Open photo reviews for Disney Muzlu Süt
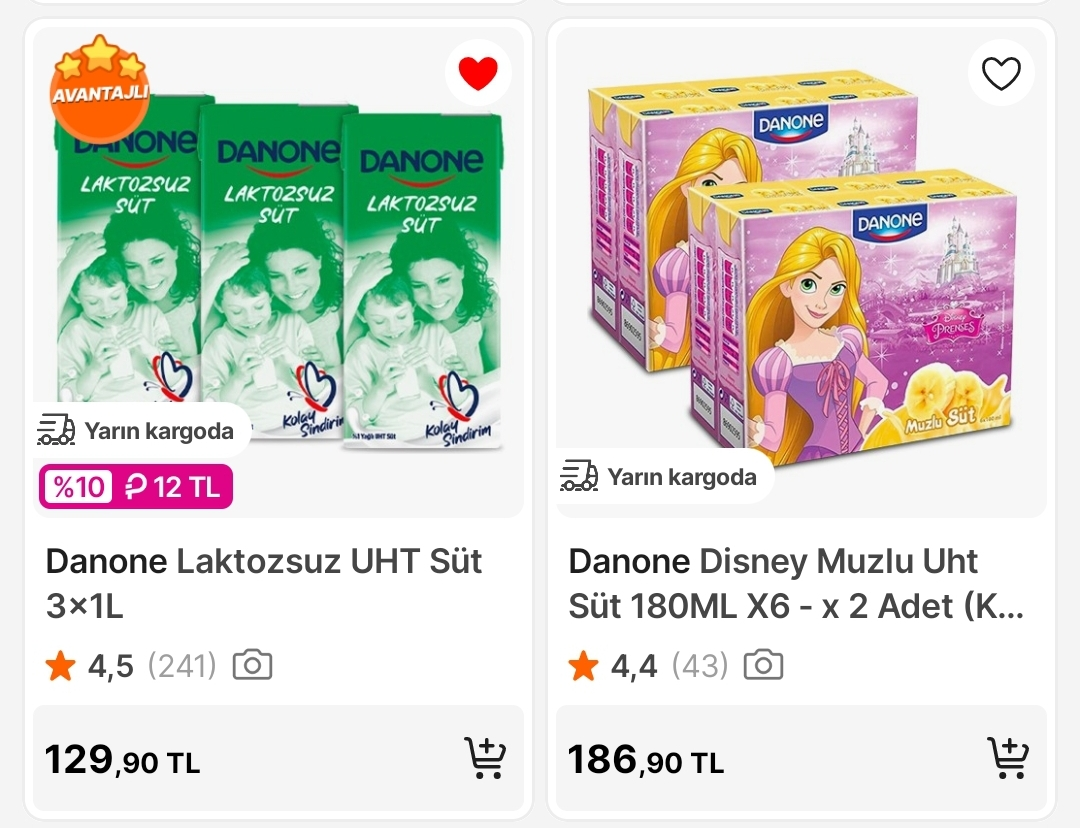Viewport: 1080px width, 828px height. (763, 665)
